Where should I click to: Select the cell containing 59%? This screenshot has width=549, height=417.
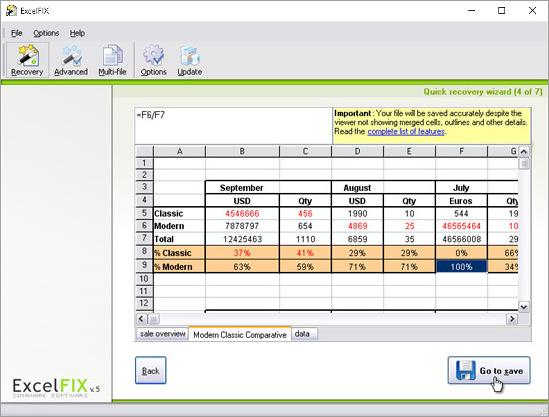pyautogui.click(x=305, y=266)
